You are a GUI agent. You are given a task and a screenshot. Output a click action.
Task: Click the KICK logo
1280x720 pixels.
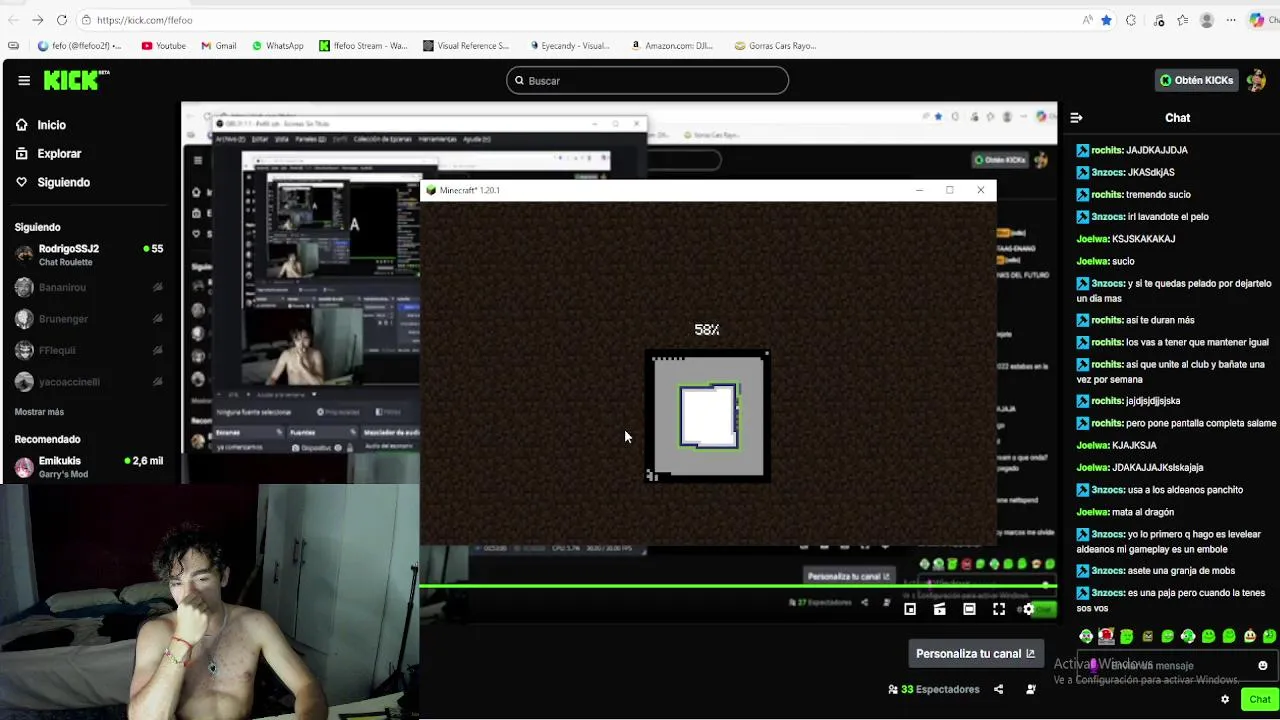coord(75,80)
